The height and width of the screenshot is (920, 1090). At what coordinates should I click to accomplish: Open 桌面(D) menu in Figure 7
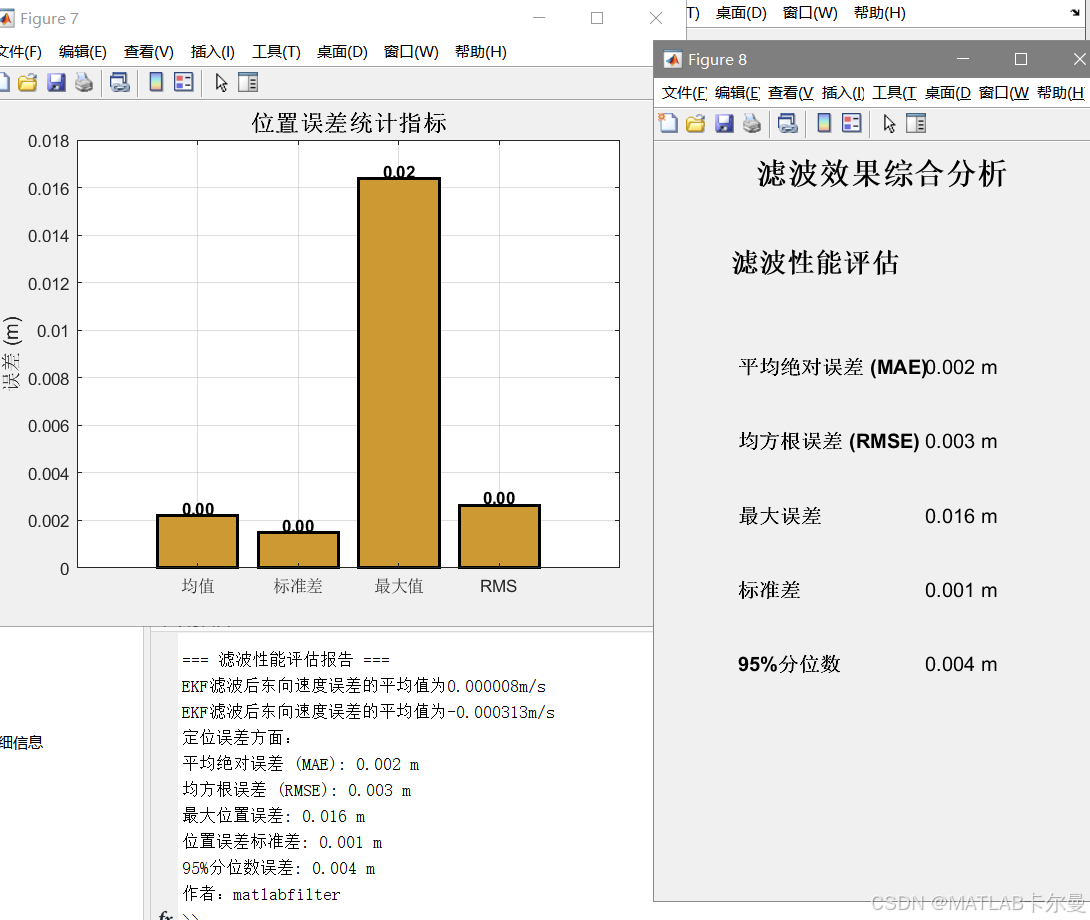[342, 51]
